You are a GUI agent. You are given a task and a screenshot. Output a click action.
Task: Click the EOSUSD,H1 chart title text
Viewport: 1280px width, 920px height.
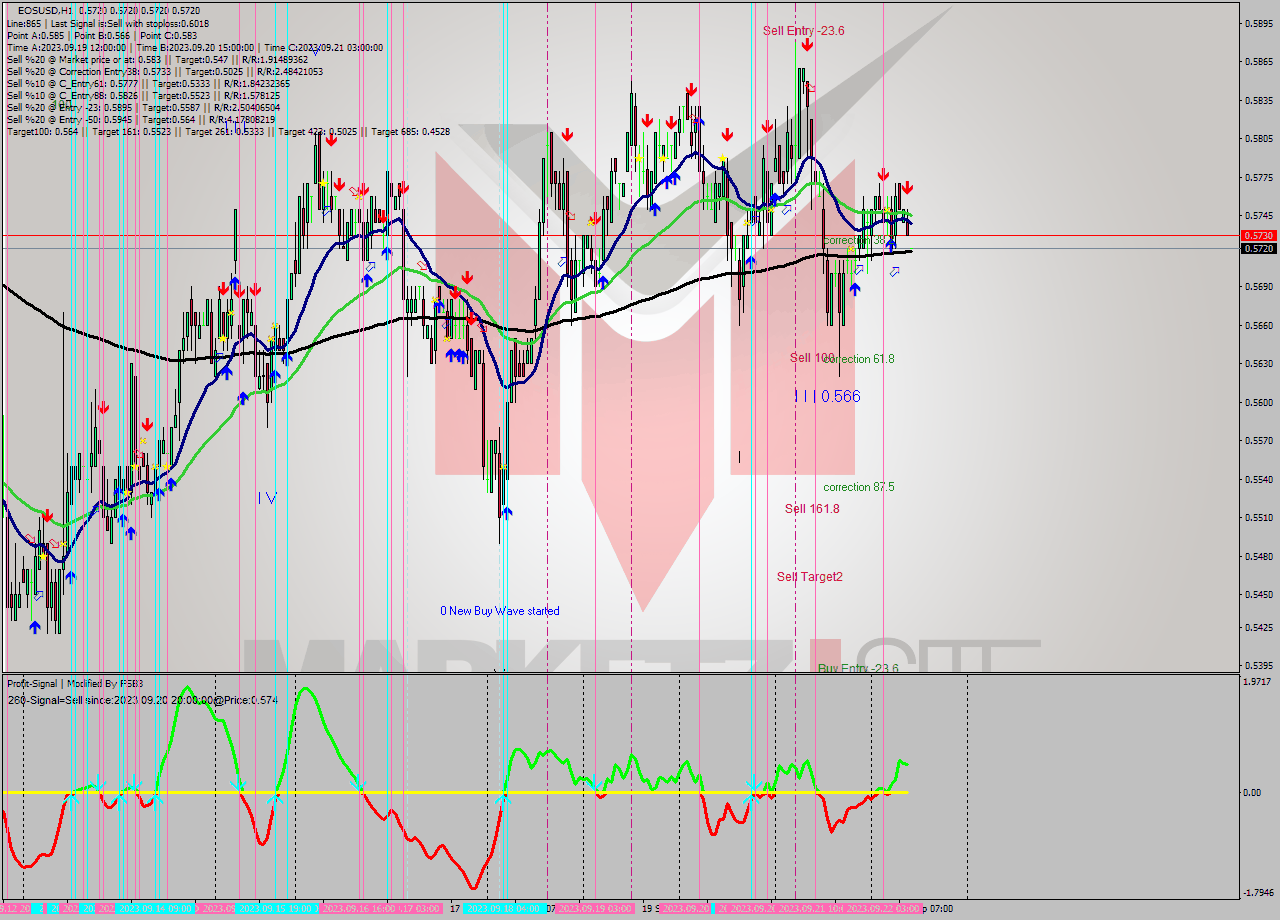pyautogui.click(x=45, y=9)
